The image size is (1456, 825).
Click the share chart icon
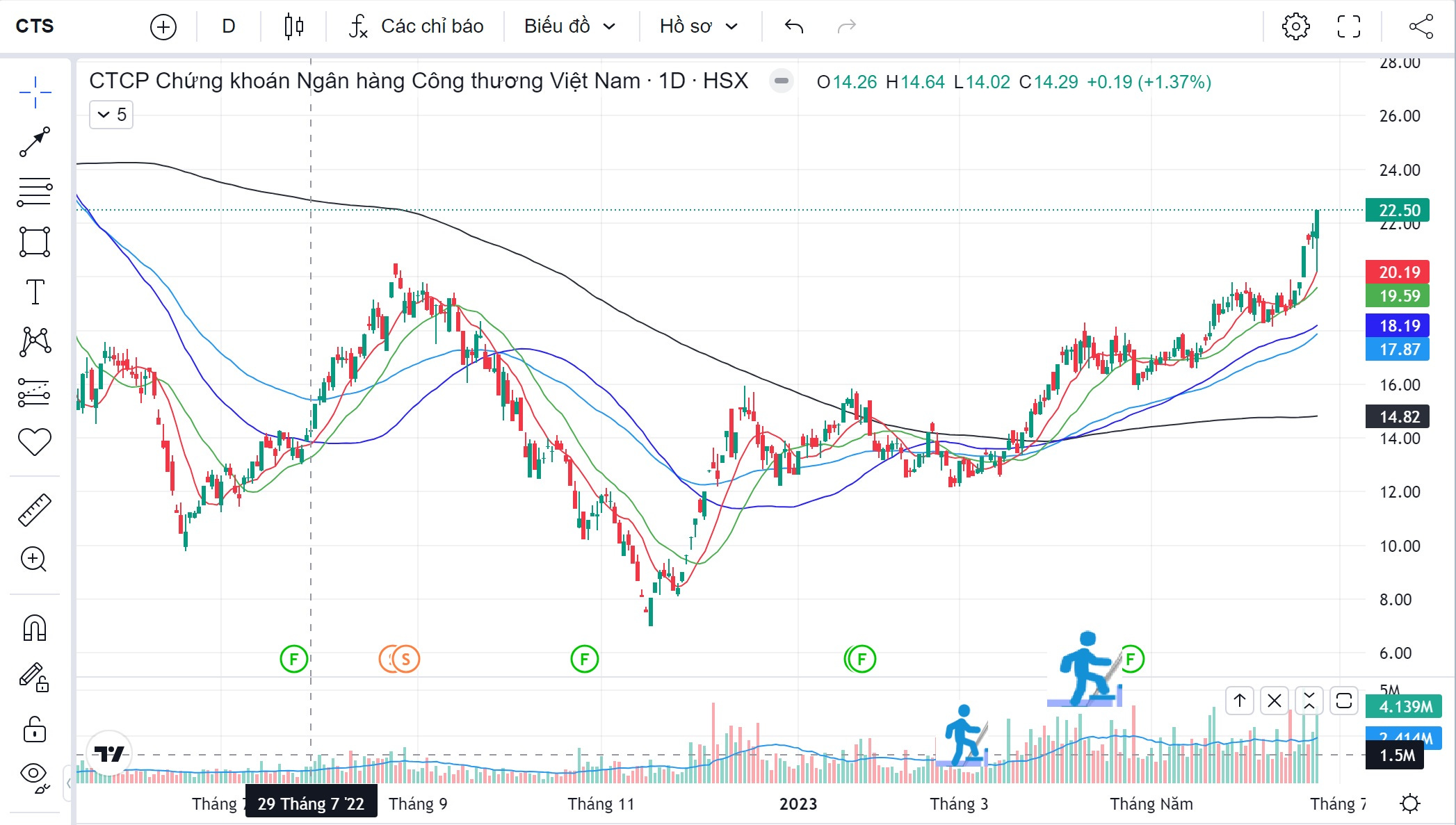(x=1421, y=26)
